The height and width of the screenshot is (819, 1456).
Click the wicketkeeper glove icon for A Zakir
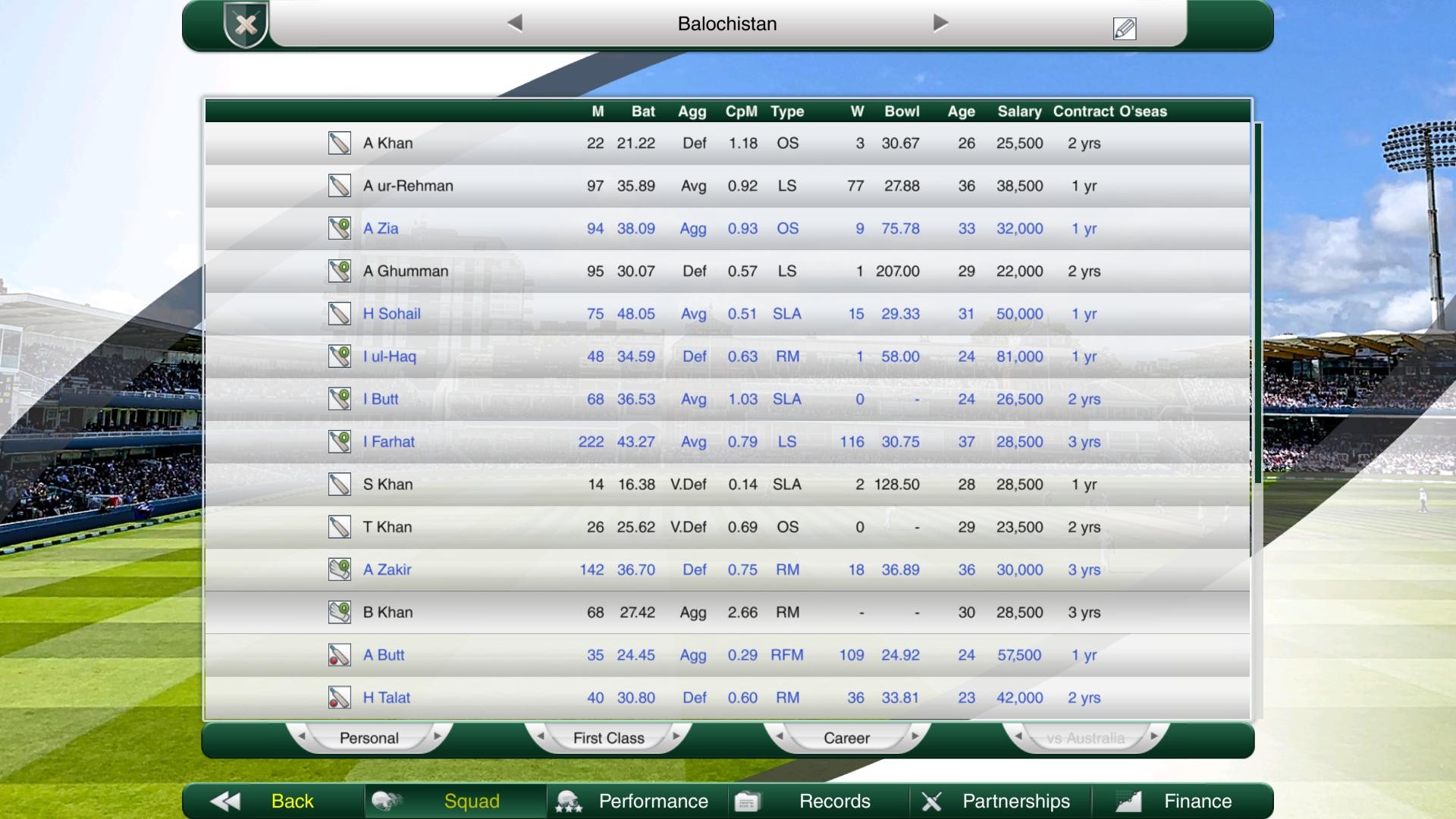tap(340, 570)
